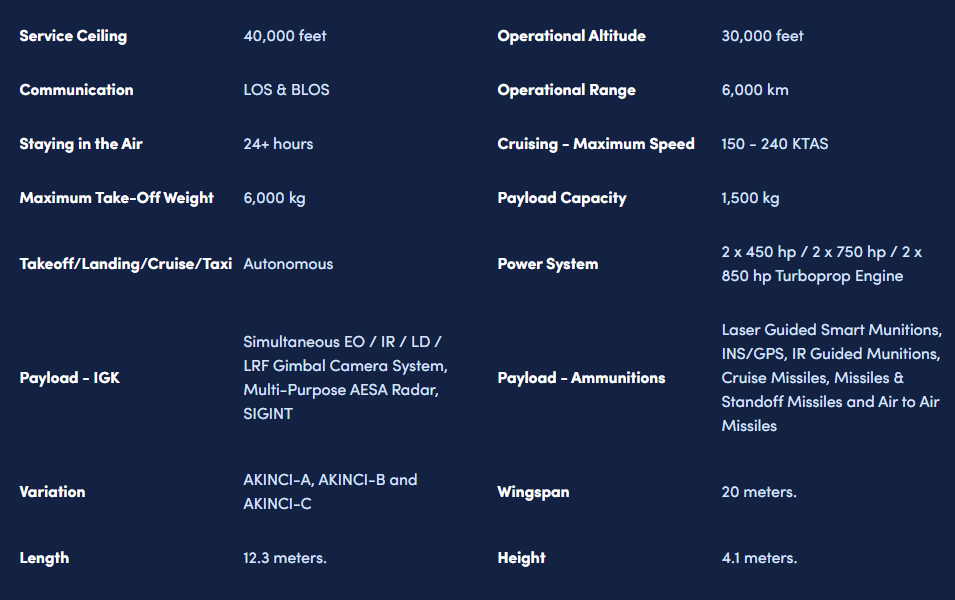Click the LOS & BLOS value
This screenshot has height=600, width=955.
click(x=286, y=90)
